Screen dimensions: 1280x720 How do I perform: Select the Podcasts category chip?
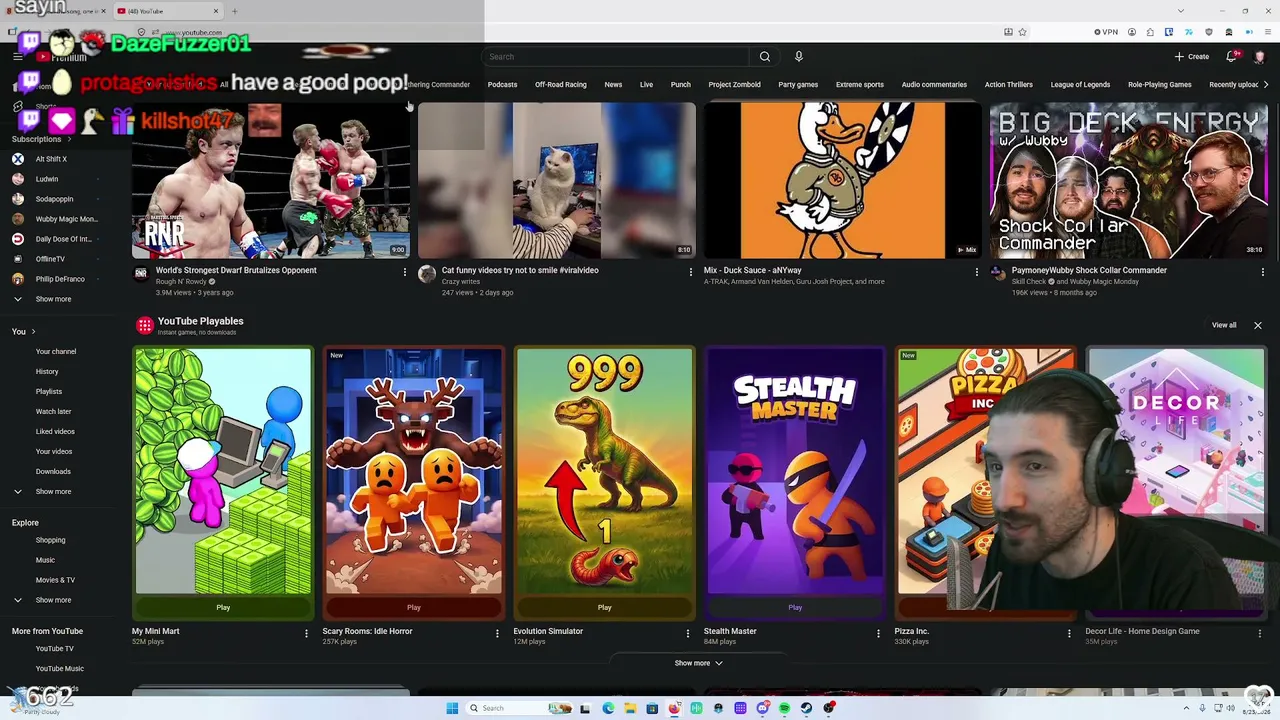[x=502, y=85]
